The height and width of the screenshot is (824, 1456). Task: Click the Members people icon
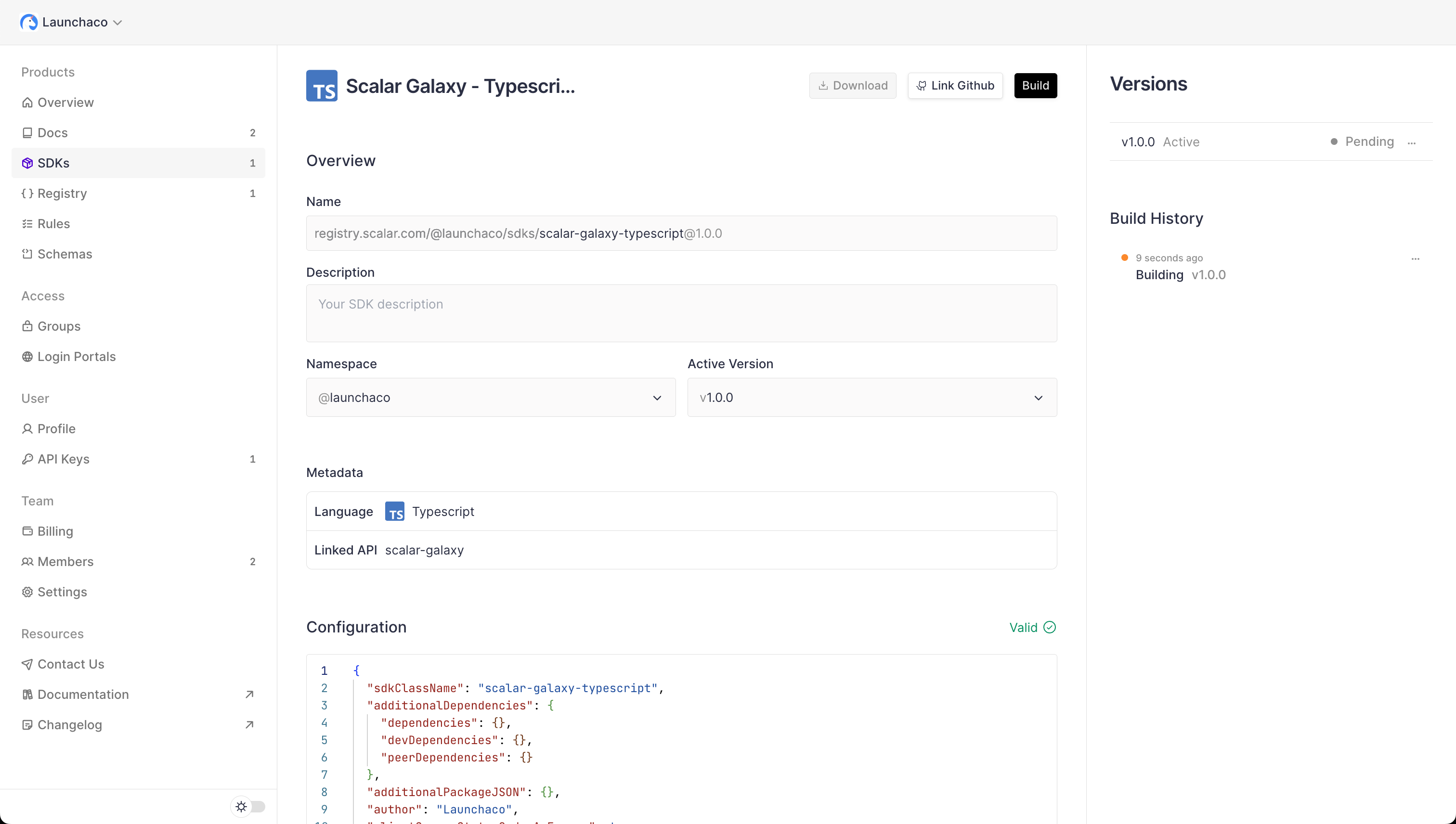tap(27, 561)
